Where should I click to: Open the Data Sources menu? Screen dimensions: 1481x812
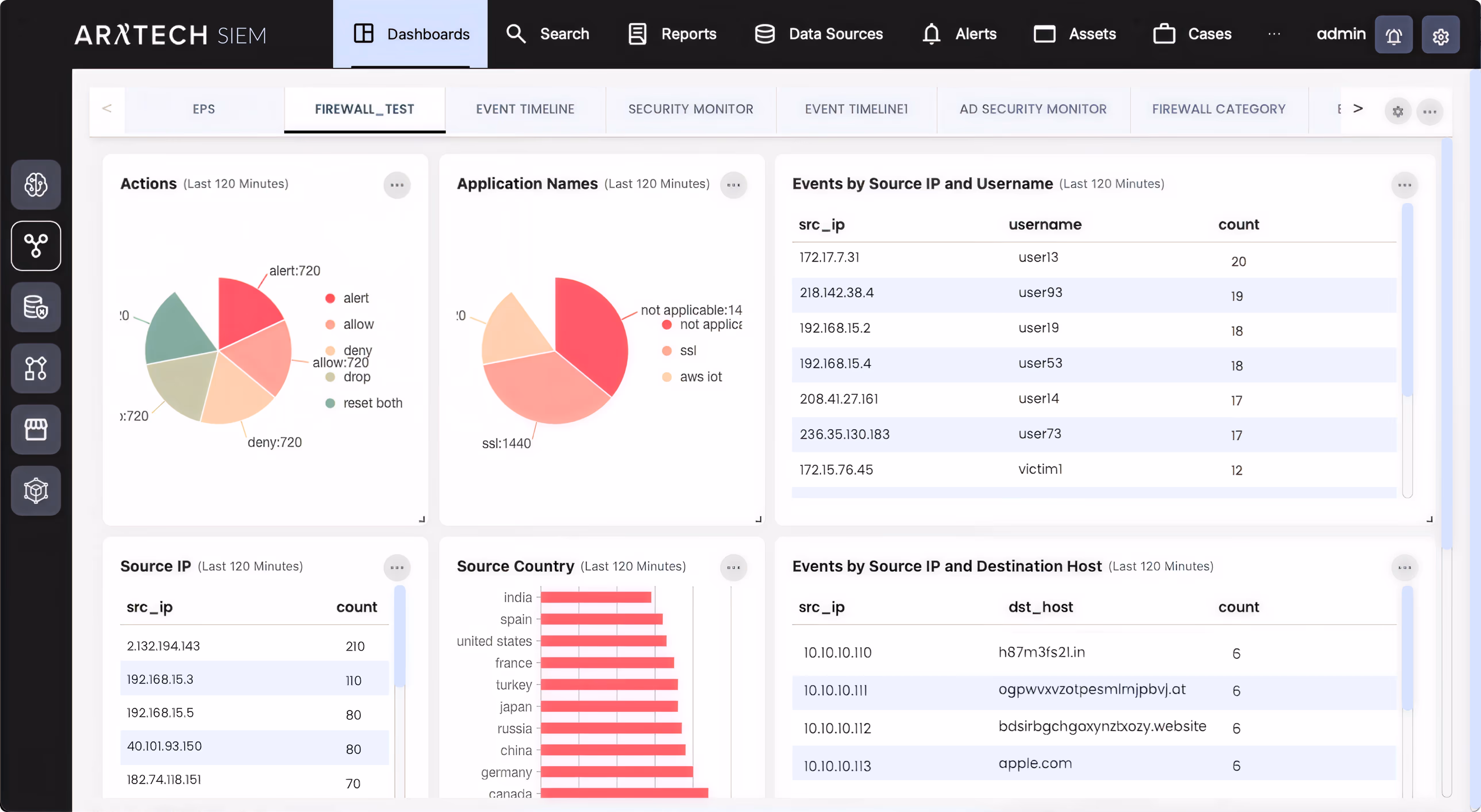819,34
